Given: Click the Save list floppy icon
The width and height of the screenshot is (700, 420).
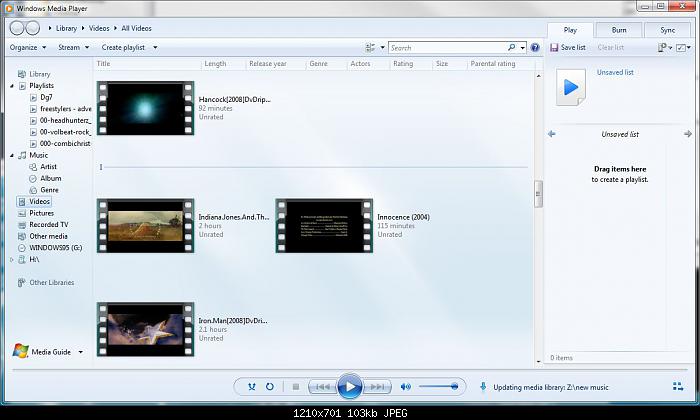Looking at the screenshot, I should click(x=554, y=47).
